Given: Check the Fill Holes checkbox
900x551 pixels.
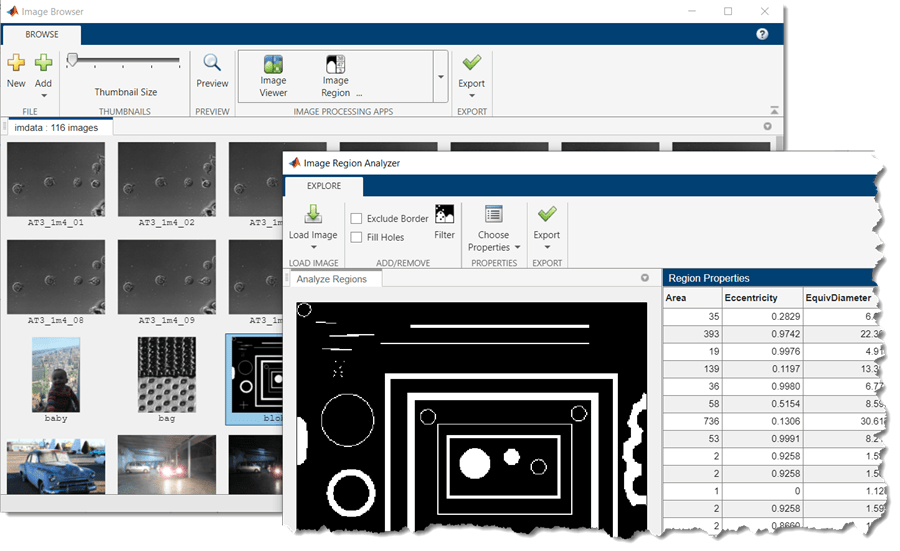Looking at the screenshot, I should click(x=357, y=237).
